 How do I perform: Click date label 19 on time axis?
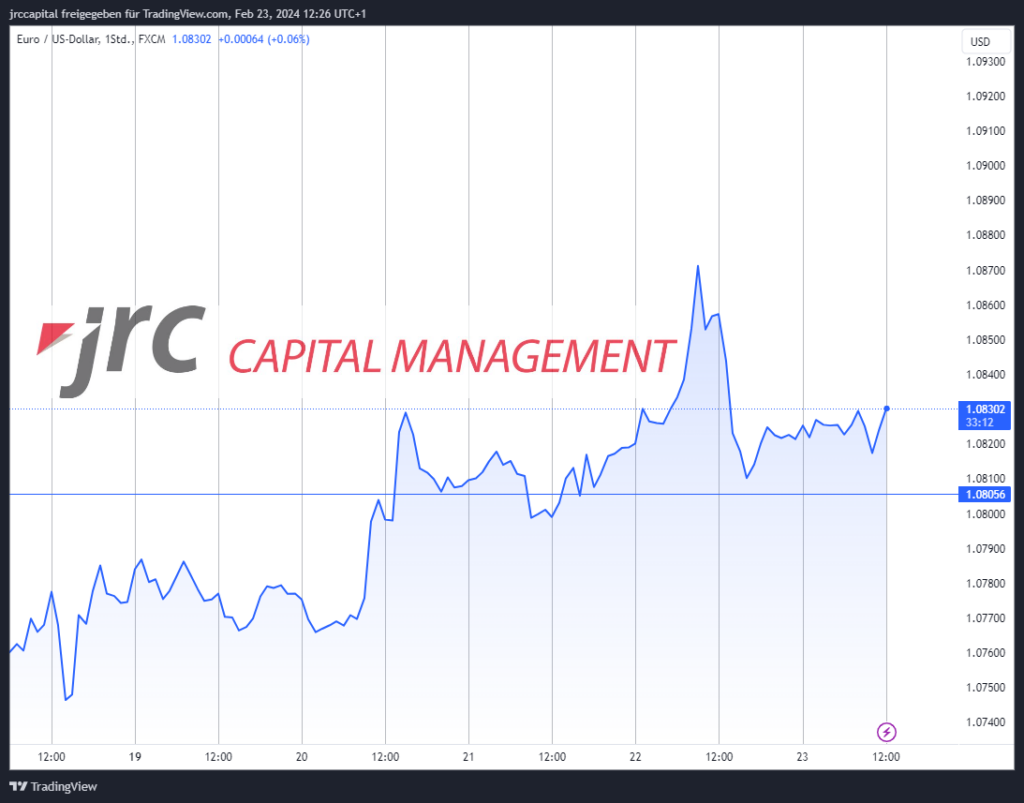point(135,757)
